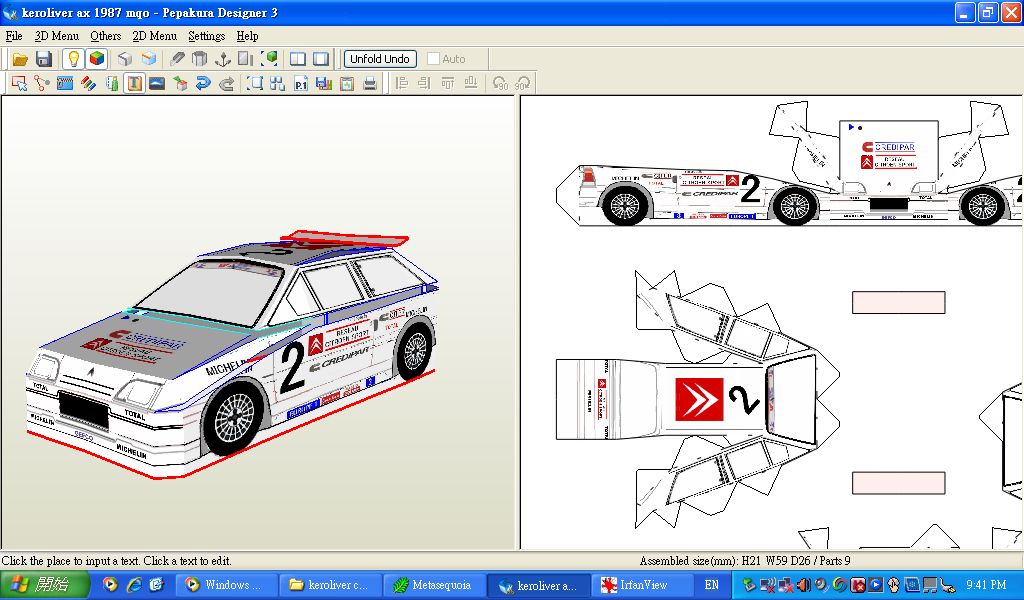Click the select and move arrow tool
The image size is (1024, 600).
pos(19,83)
